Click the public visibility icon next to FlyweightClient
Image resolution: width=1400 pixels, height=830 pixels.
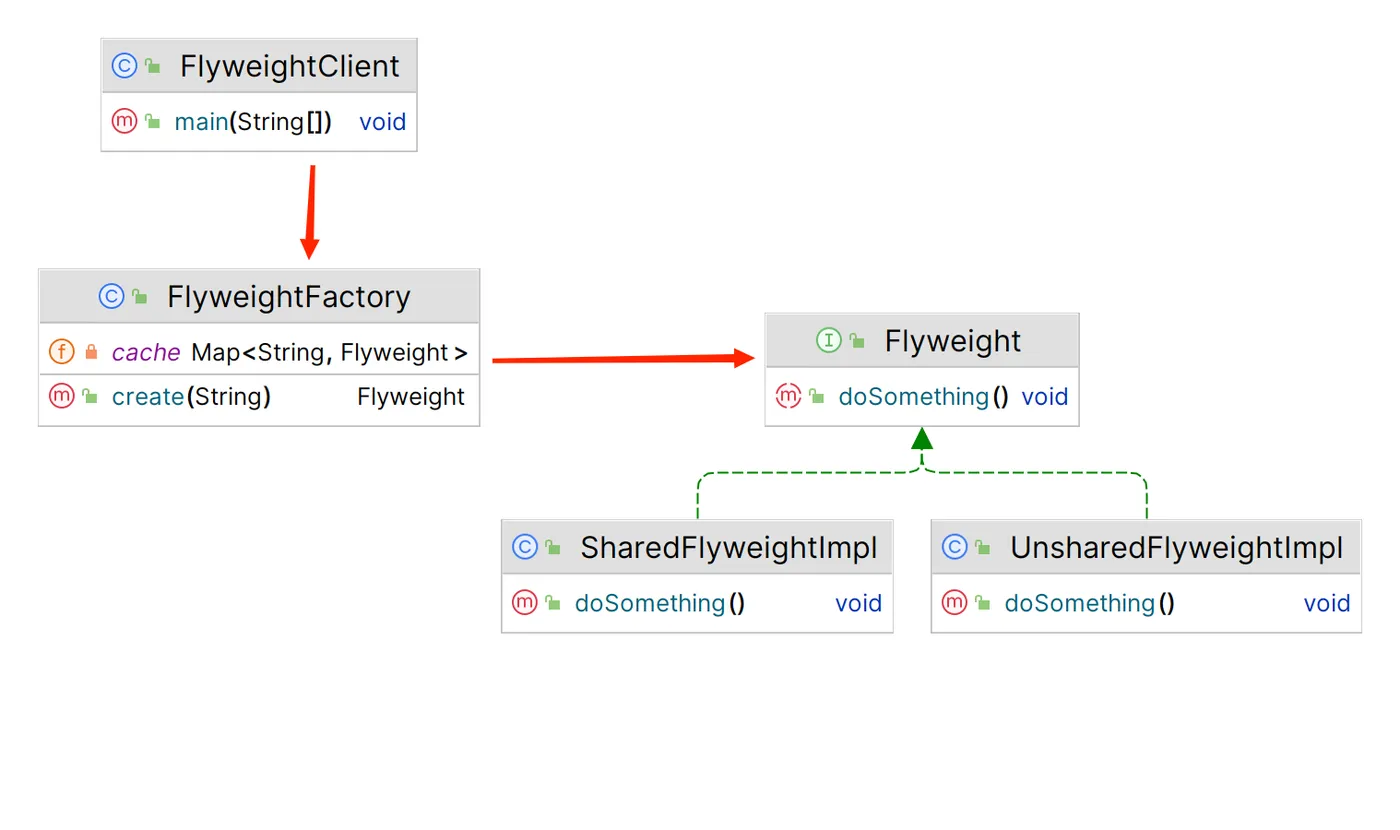click(x=152, y=67)
